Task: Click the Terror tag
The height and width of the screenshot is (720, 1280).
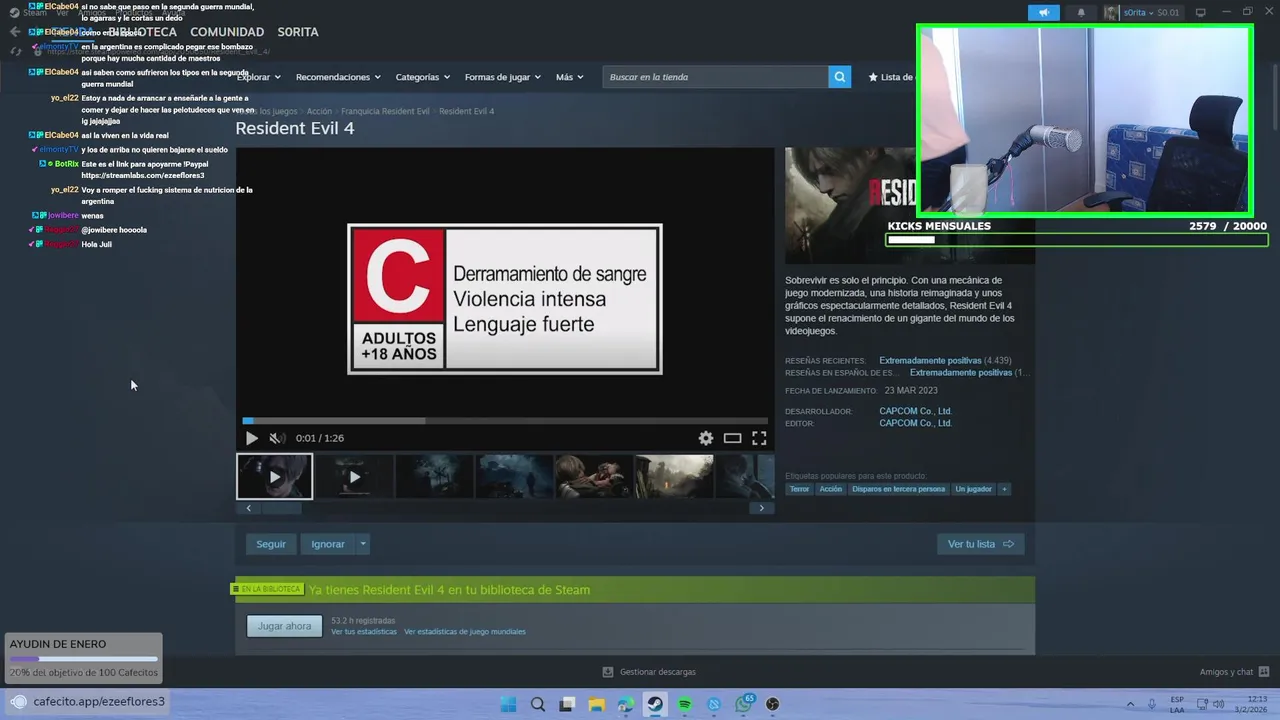Action: pos(800,489)
